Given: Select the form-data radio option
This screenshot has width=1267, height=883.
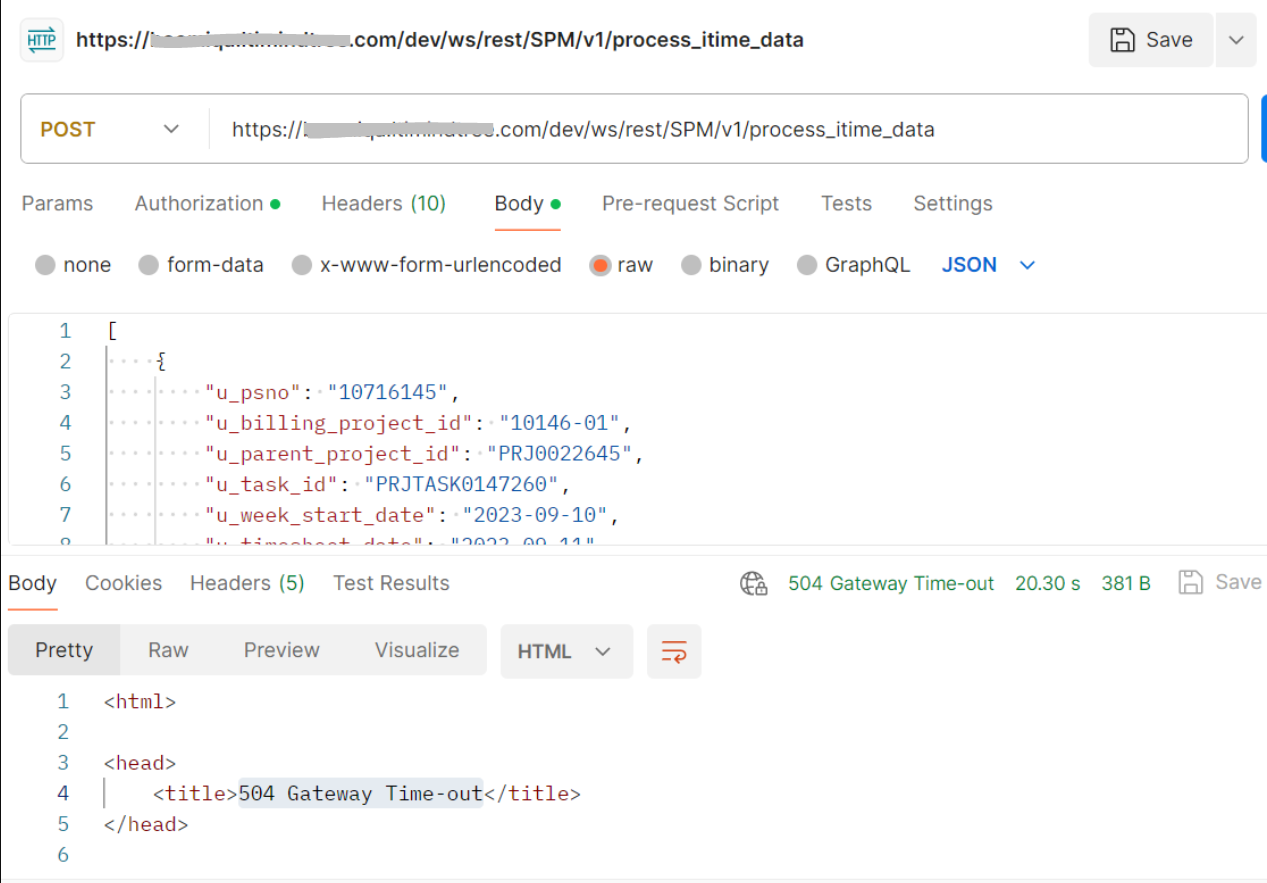Looking at the screenshot, I should [x=149, y=265].
